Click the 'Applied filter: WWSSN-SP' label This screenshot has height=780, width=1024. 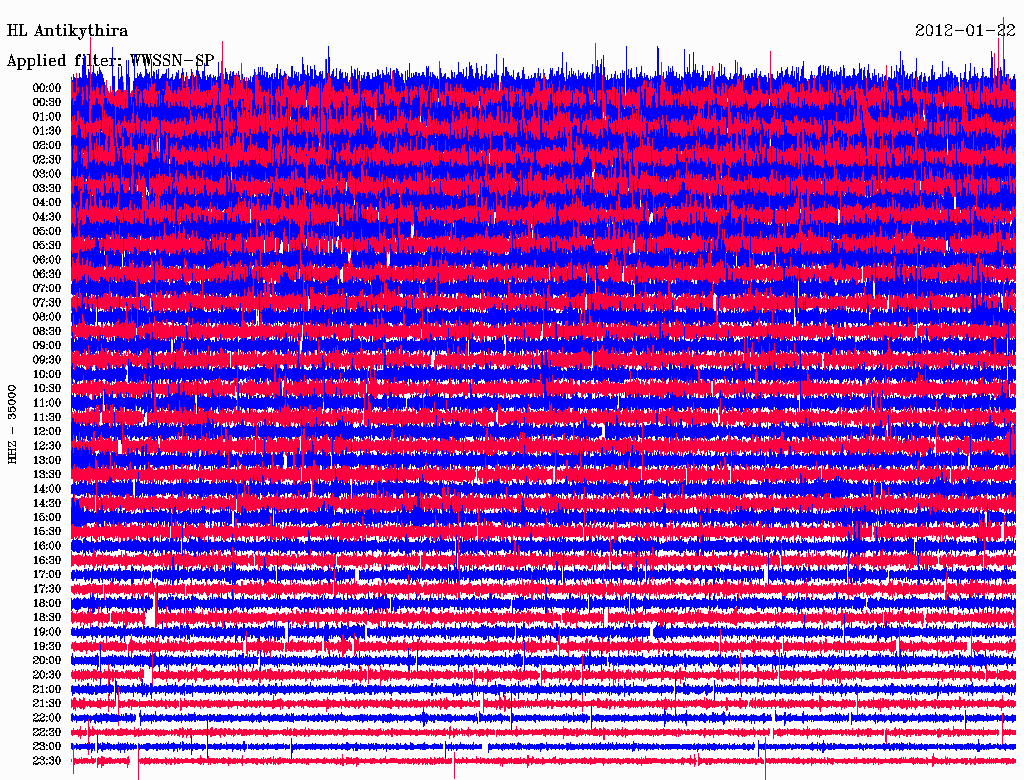(110, 61)
